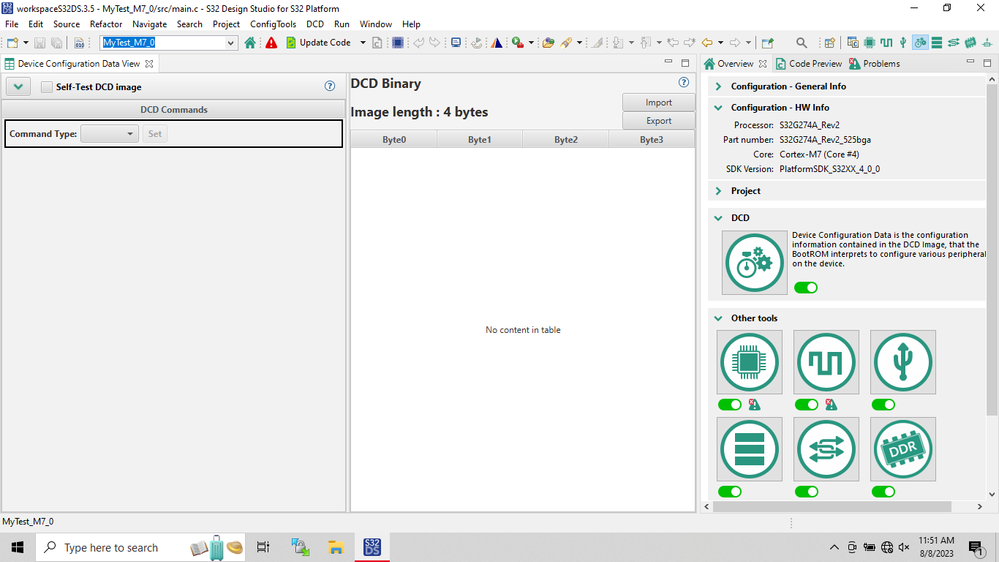999x562 pixels.
Task: Open the Home overview icon in toolbar
Action: (x=250, y=43)
